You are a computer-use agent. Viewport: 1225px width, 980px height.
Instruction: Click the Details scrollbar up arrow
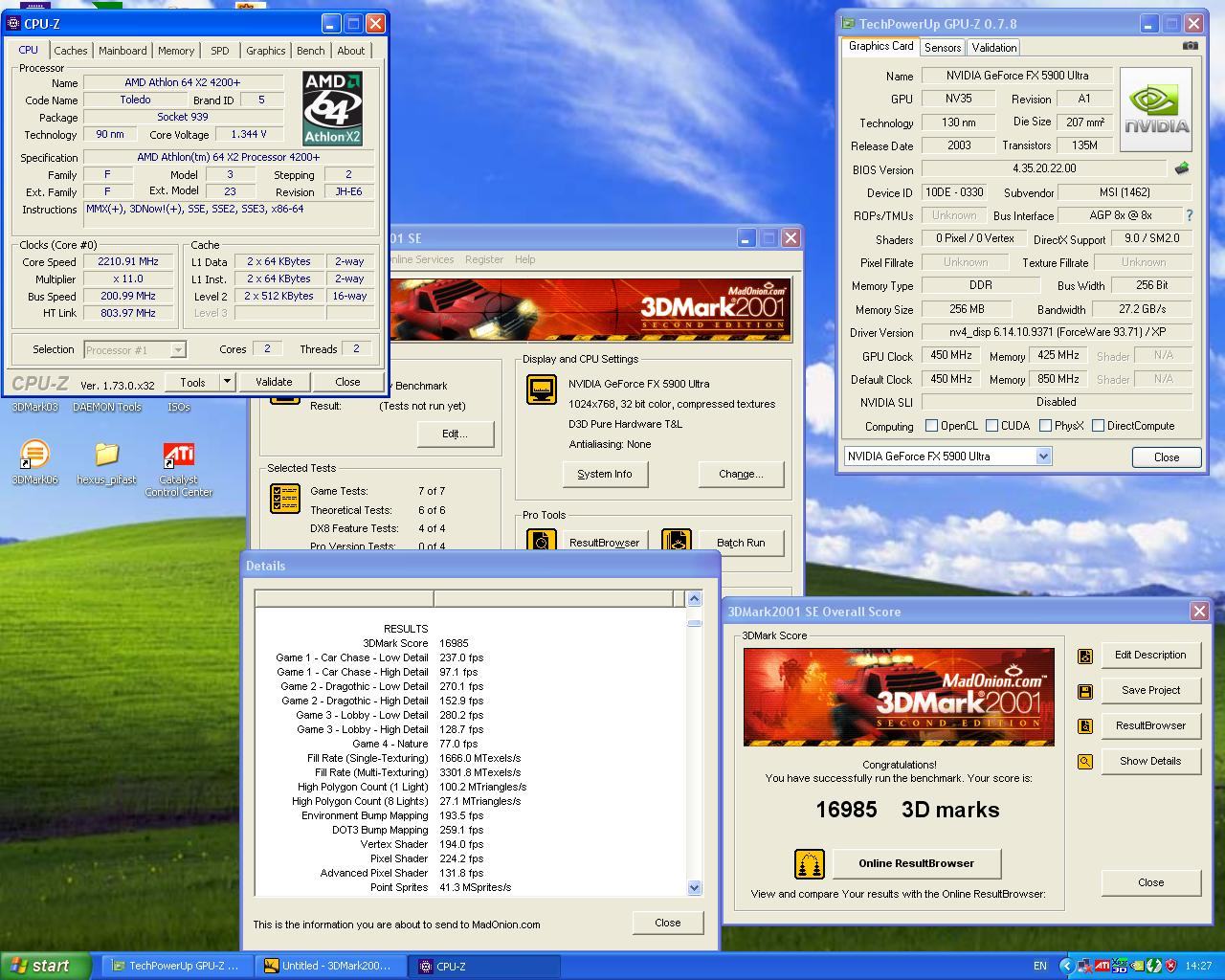(695, 598)
